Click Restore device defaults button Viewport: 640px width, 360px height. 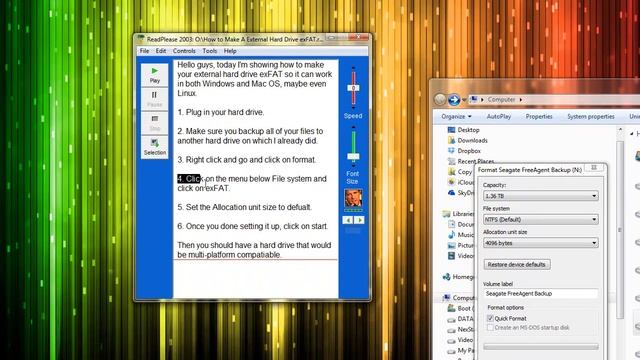[x=517, y=264]
